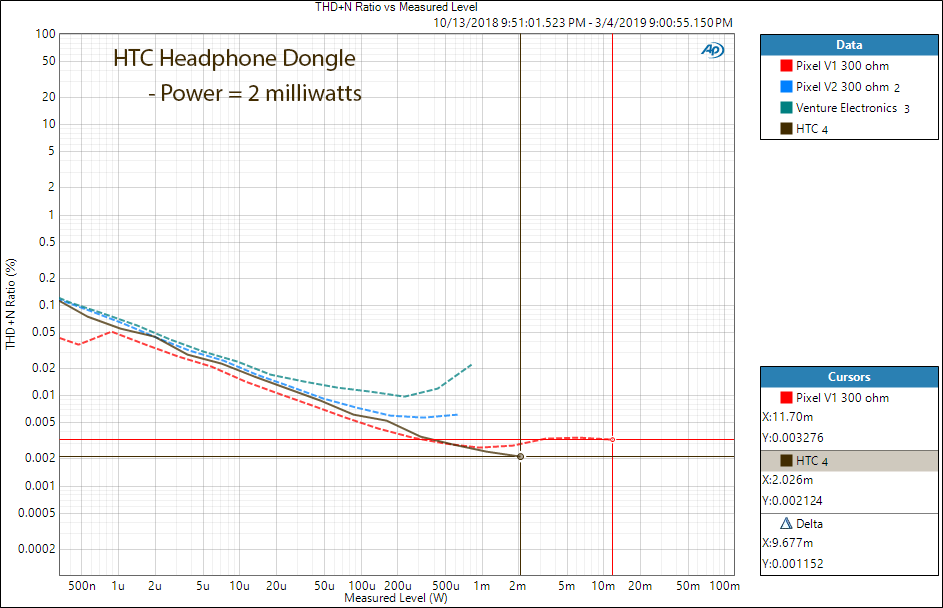Select Pixel V2 300 ohm in Data legend
This screenshot has width=943, height=608.
(847, 87)
